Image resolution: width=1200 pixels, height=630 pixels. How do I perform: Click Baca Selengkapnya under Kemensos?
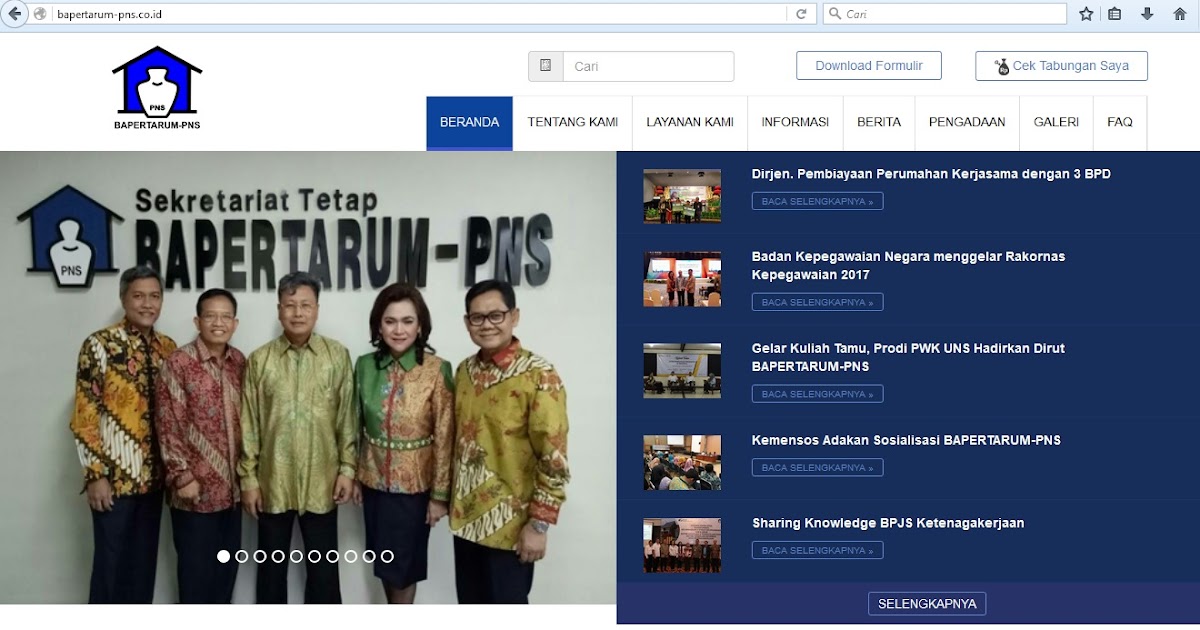point(817,467)
